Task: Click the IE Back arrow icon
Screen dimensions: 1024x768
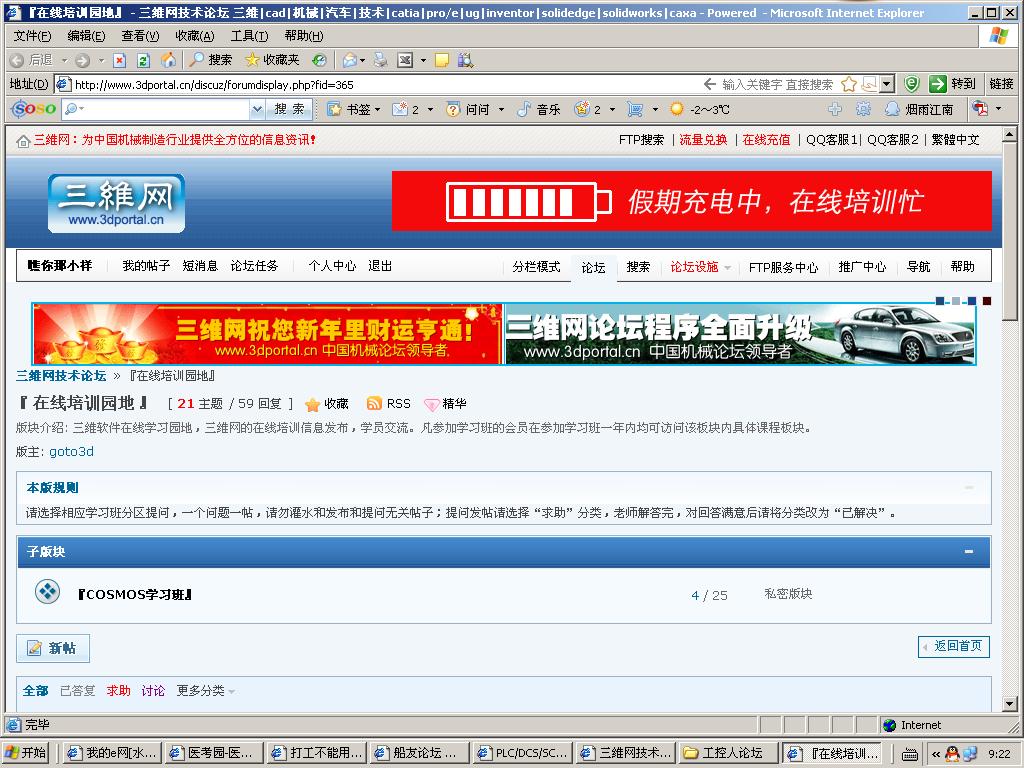Action: tap(18, 60)
